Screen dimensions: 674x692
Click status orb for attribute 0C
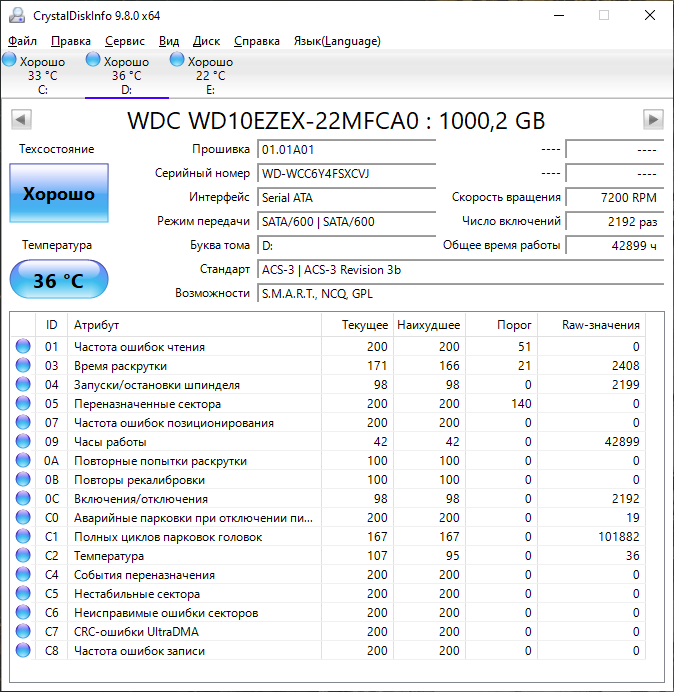click(23, 498)
